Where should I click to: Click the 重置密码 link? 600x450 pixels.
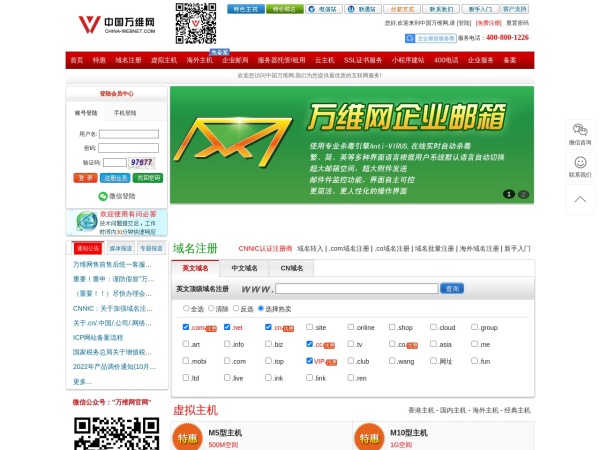coord(517,23)
